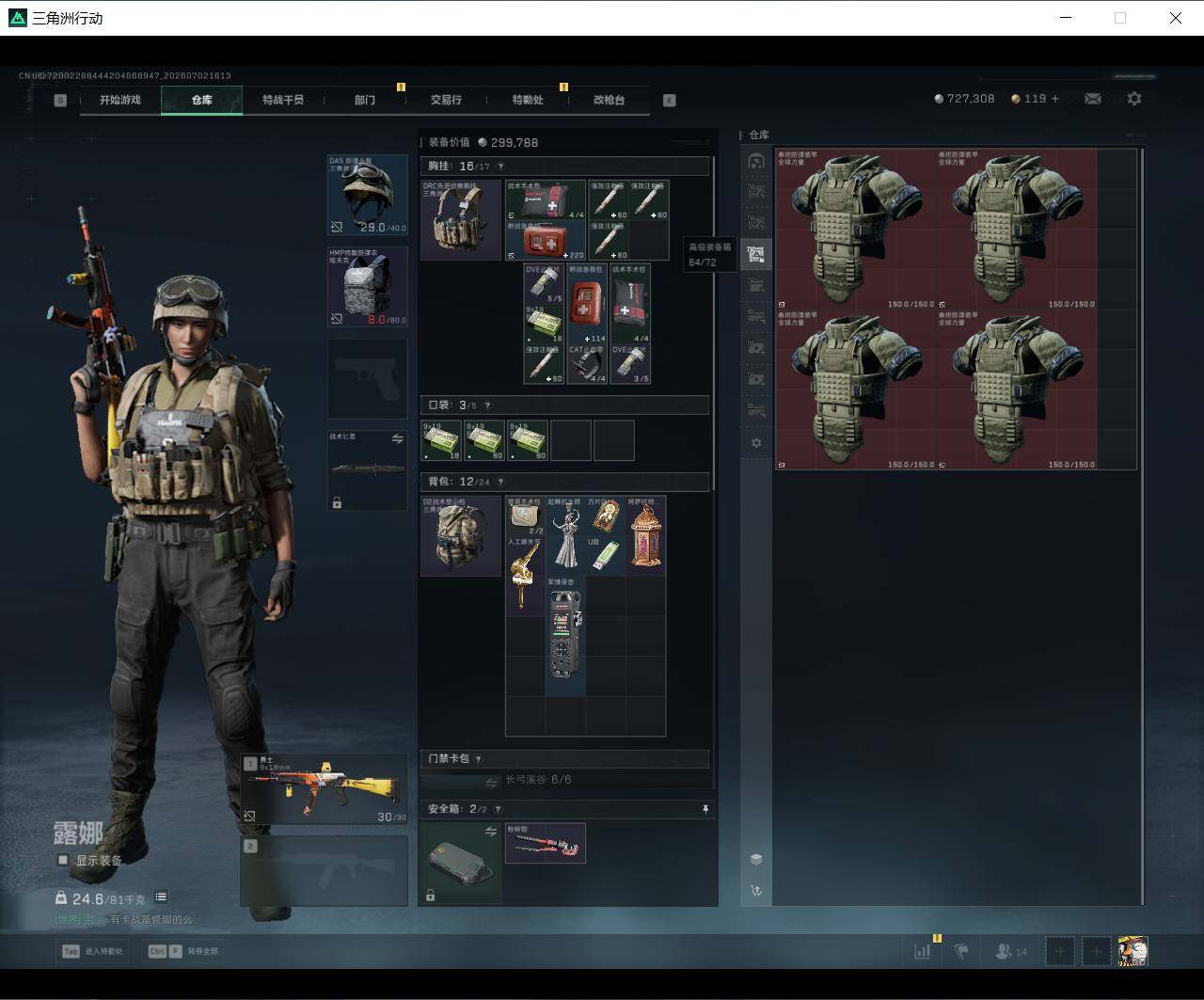Click the stack layers icon in stash sidebar
This screenshot has width=1204, height=1000.
(x=756, y=859)
